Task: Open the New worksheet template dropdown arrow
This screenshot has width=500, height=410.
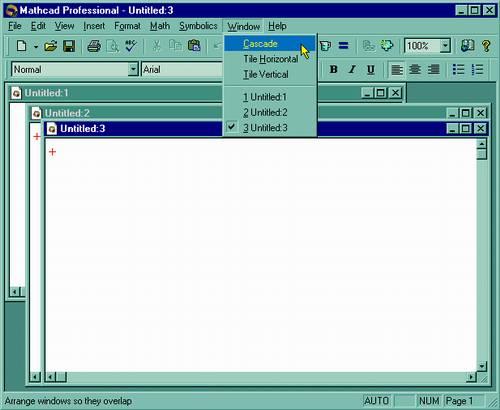Action: [x=35, y=46]
